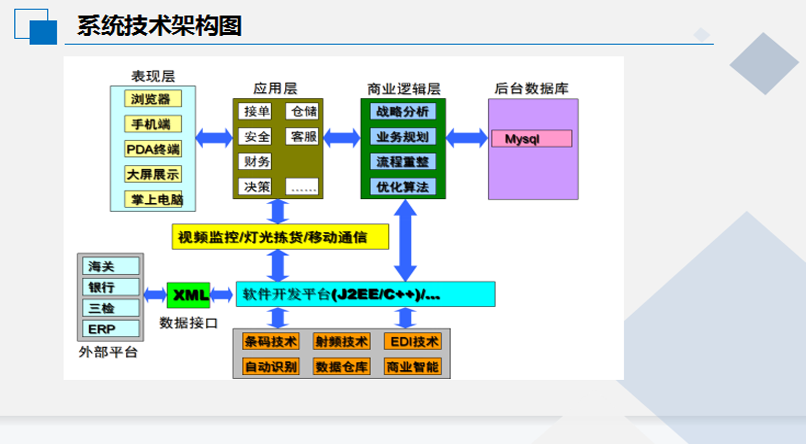
Task: Click the 浏览器 box
Action: [x=153, y=99]
